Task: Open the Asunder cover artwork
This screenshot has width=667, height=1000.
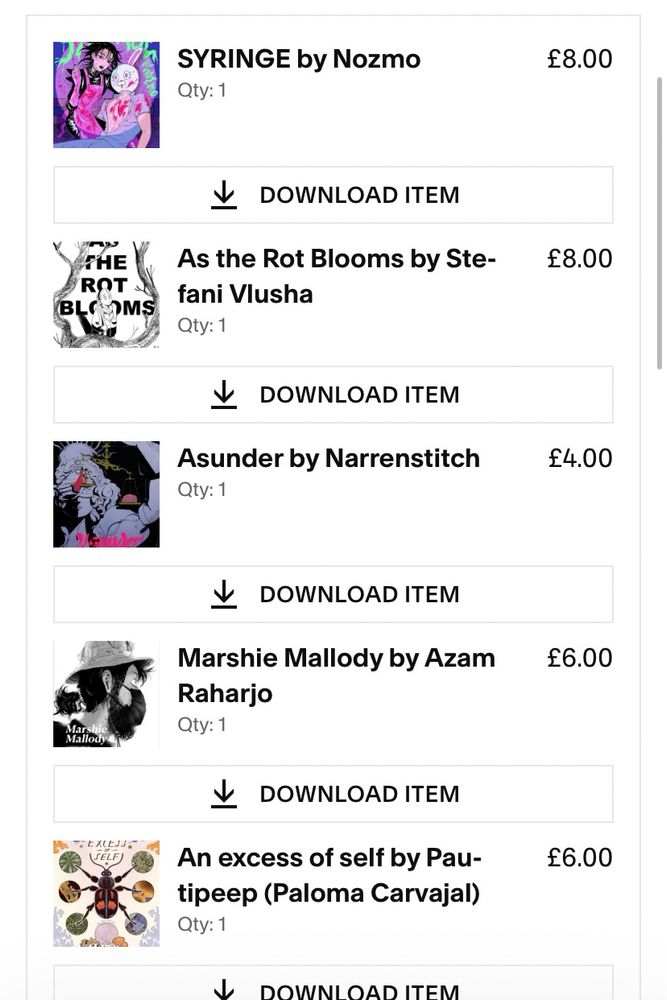Action: 106,494
